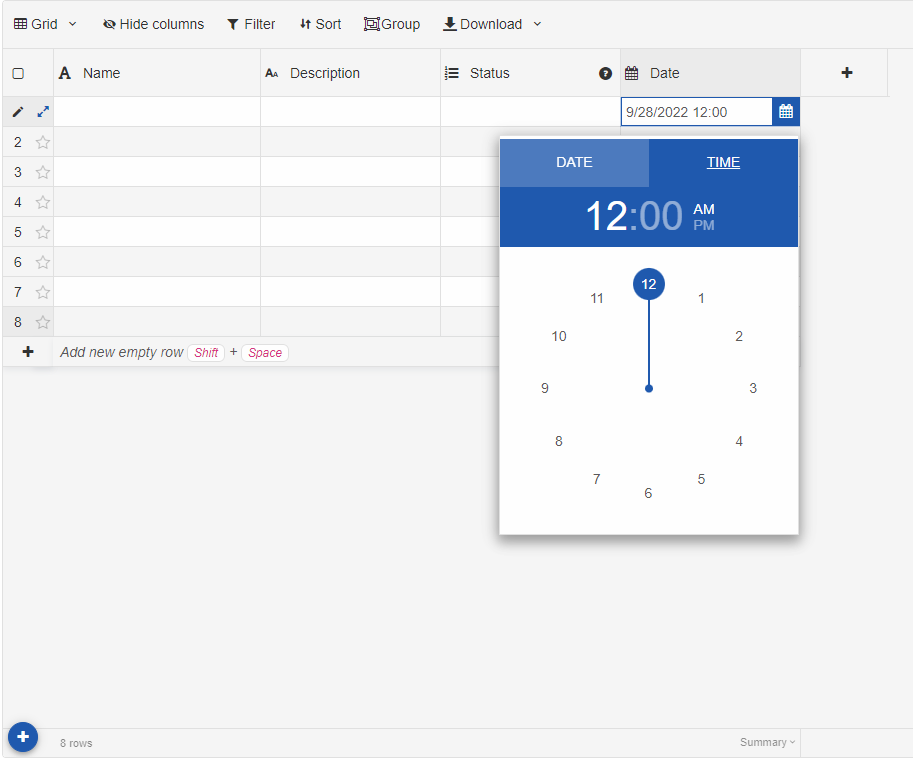913x760 pixels.
Task: Star row 7
Action: click(x=43, y=292)
